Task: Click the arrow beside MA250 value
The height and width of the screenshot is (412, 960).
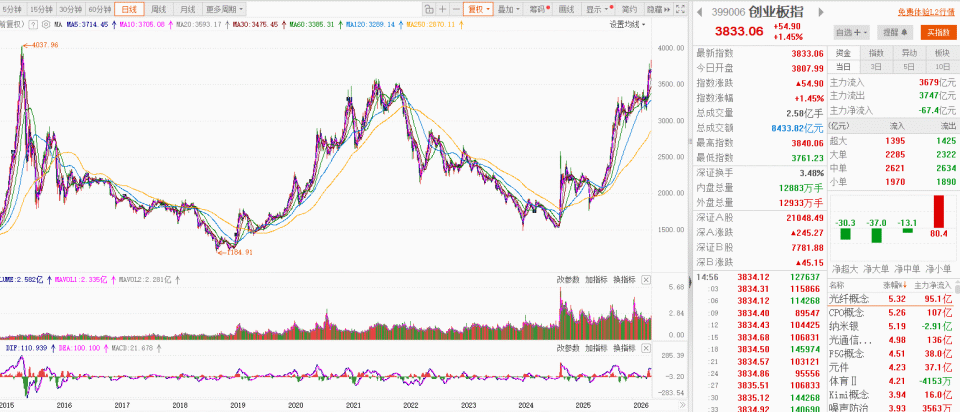Action: pos(461,24)
